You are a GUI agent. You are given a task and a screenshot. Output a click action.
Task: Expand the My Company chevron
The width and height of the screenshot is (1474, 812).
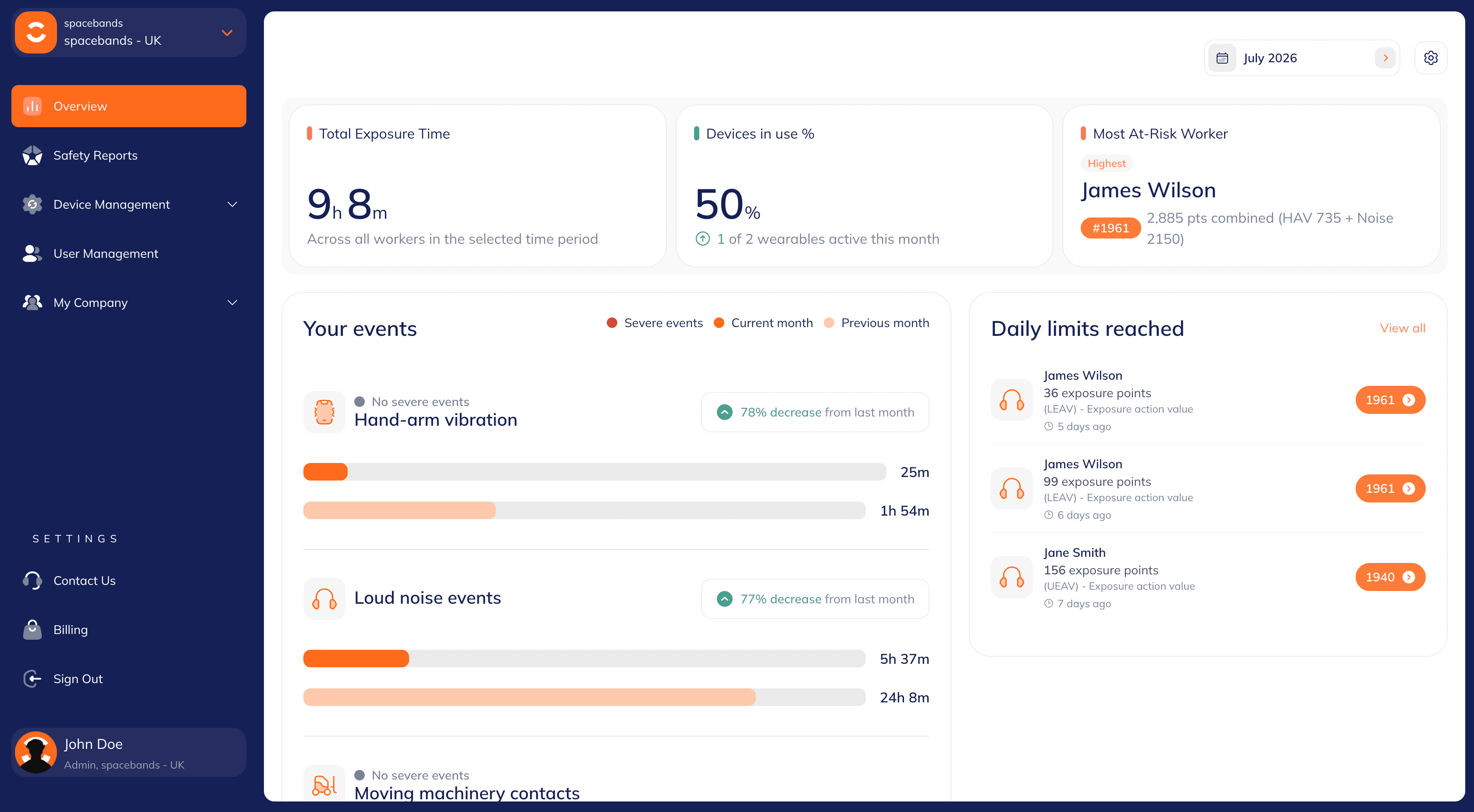[232, 303]
